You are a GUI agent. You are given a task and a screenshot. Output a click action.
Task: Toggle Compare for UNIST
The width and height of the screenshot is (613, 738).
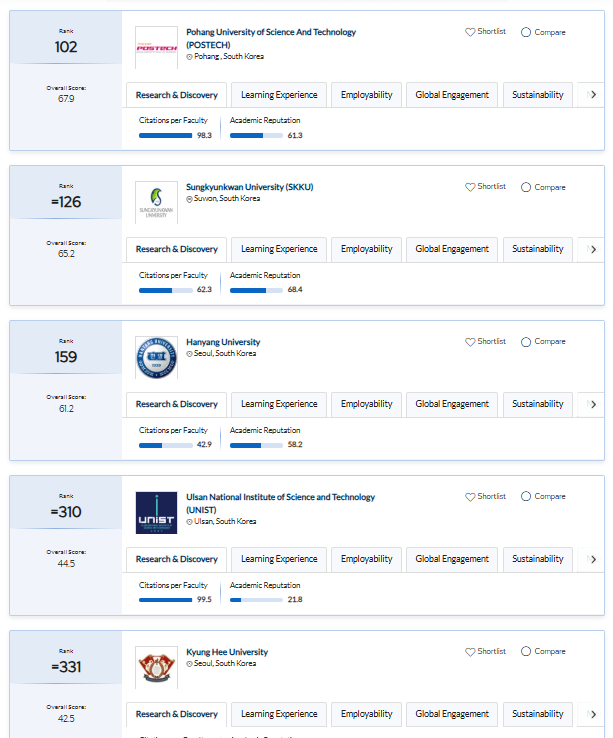tap(527, 497)
